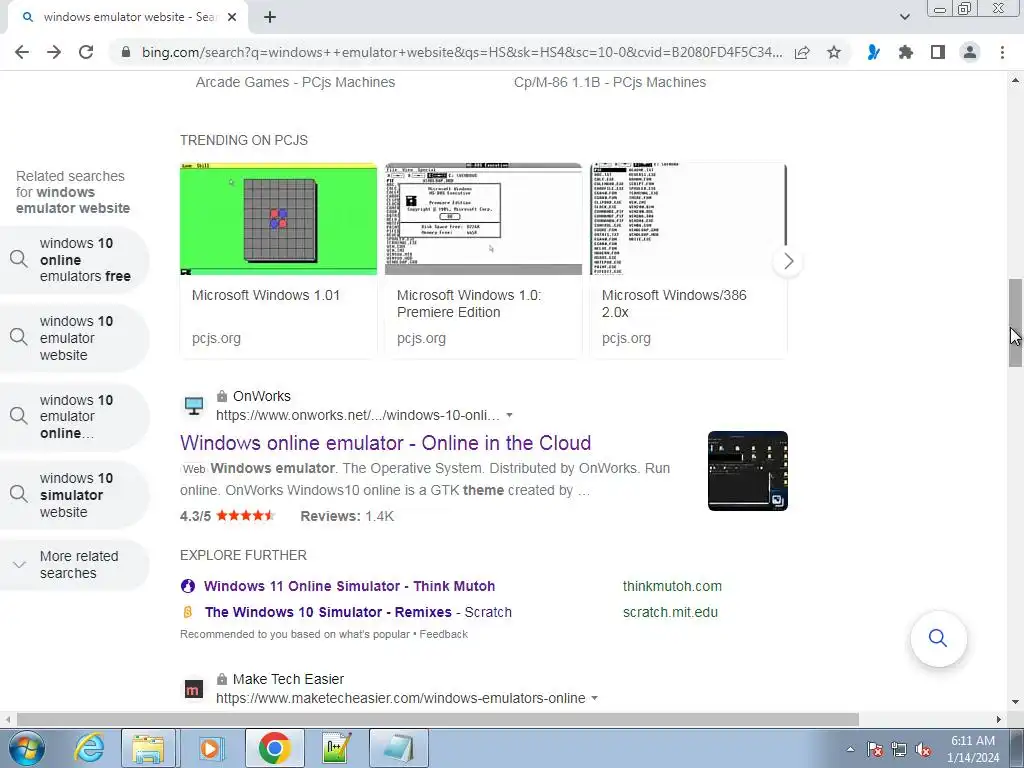The width and height of the screenshot is (1024, 768).
Task: Click the vertical scrollbar thumb
Action: 1015,323
